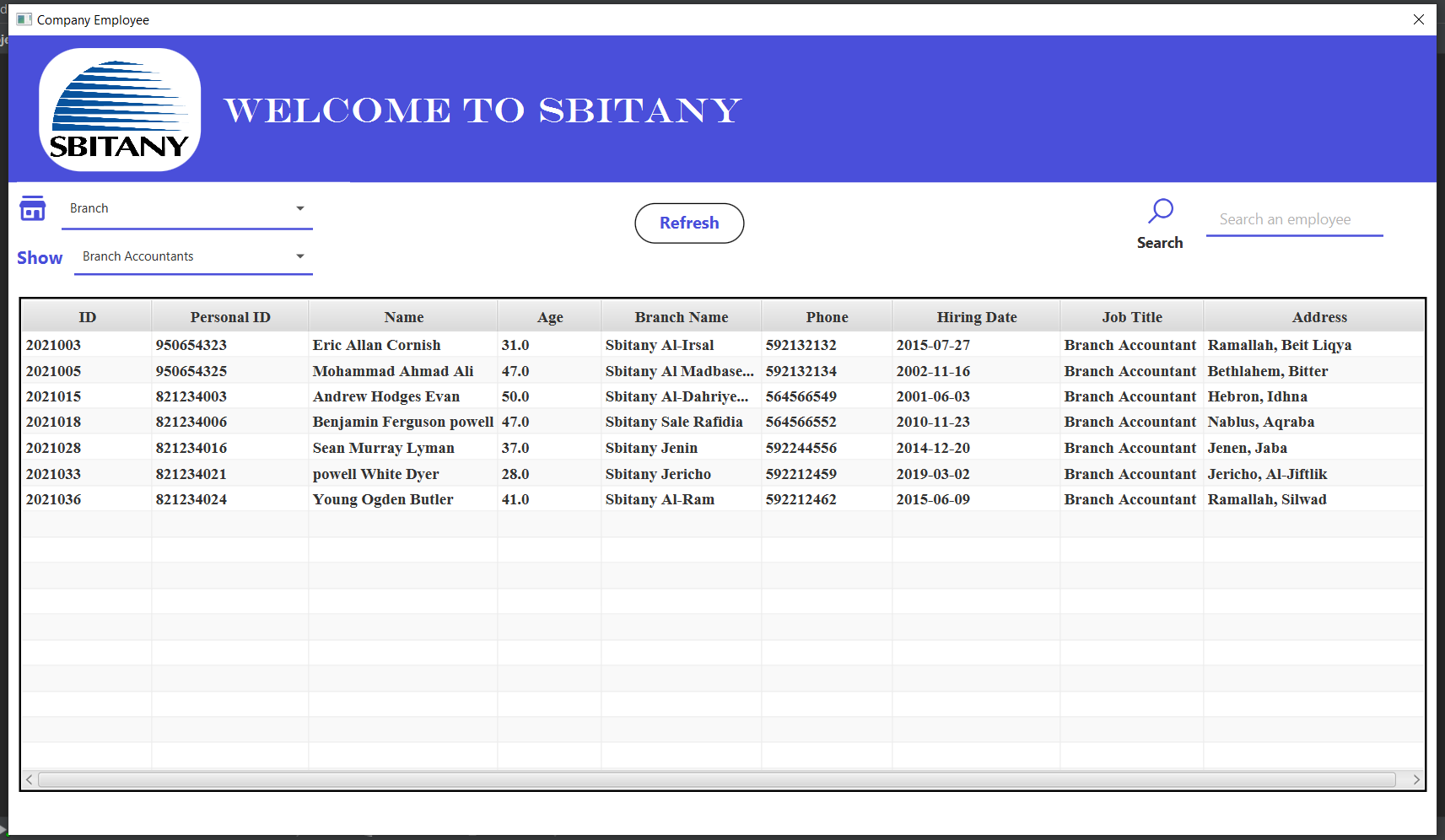Close the Company Employee window

point(1419,19)
